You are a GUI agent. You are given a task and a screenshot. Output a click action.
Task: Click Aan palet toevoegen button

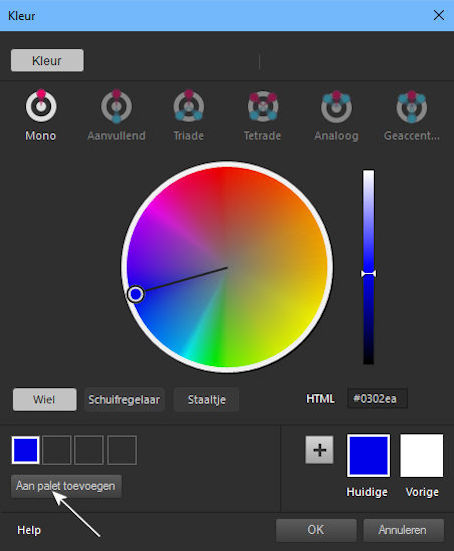[66, 486]
